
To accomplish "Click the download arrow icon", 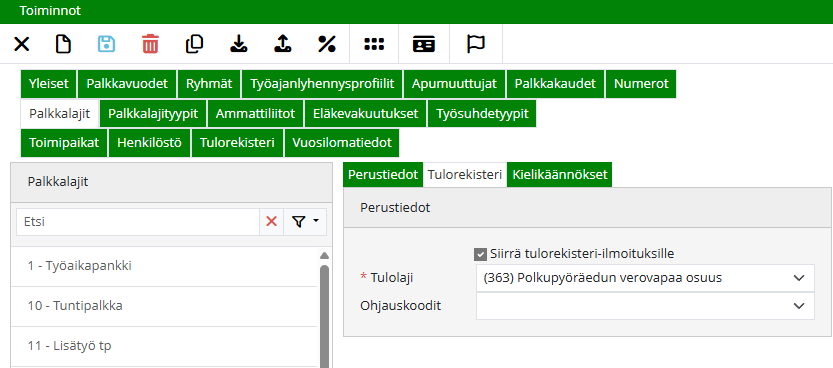I will pyautogui.click(x=239, y=44).
